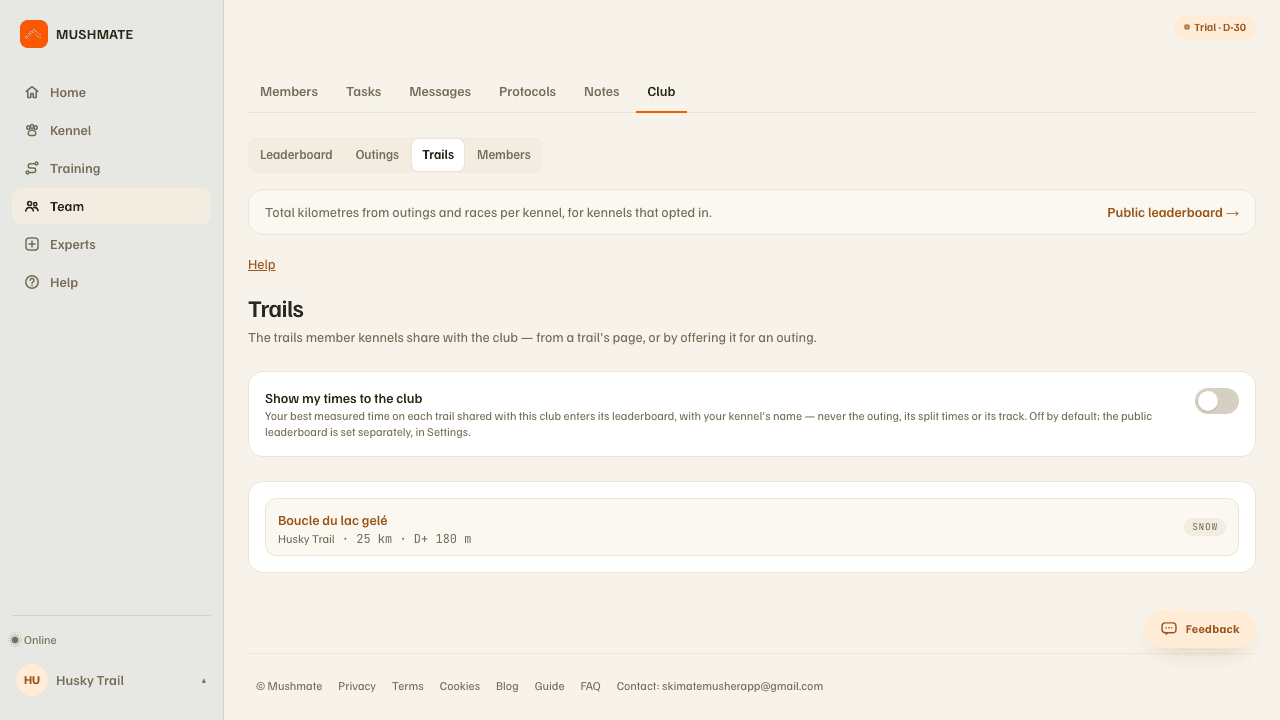Open the FAQ footer link
This screenshot has height=720, width=1280.
pyautogui.click(x=591, y=686)
